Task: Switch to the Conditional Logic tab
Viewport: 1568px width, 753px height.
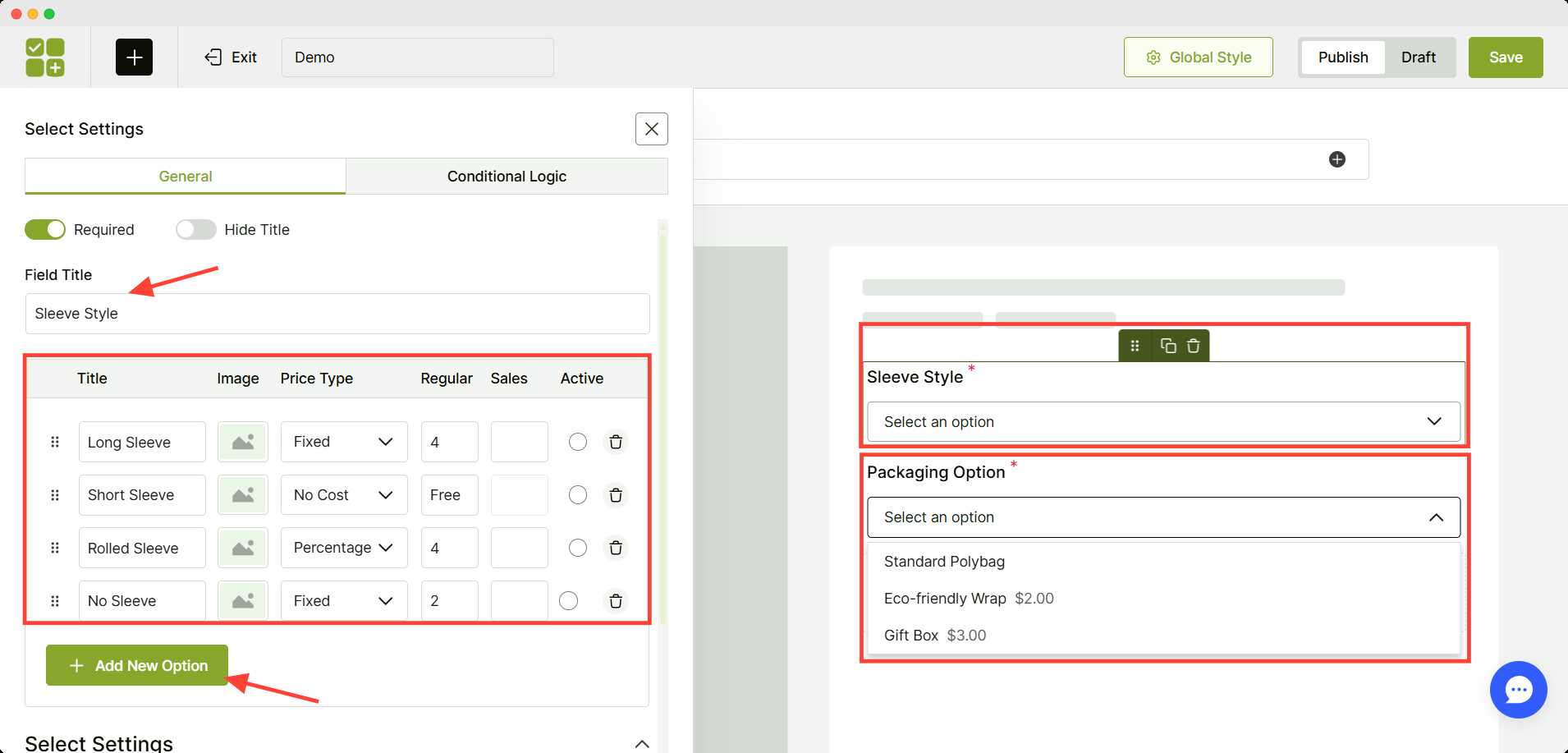Action: pos(507,177)
